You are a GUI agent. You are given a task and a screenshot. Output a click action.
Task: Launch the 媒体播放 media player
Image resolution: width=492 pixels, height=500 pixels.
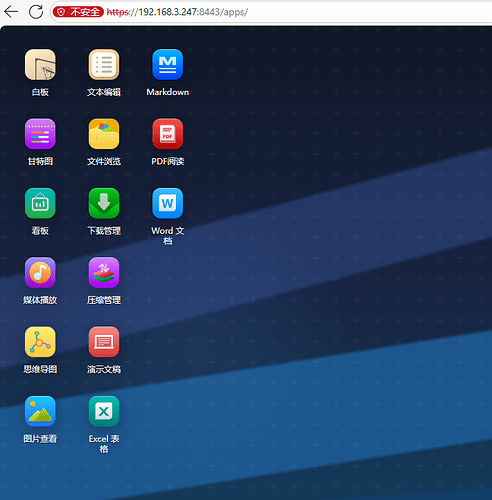tap(40, 273)
